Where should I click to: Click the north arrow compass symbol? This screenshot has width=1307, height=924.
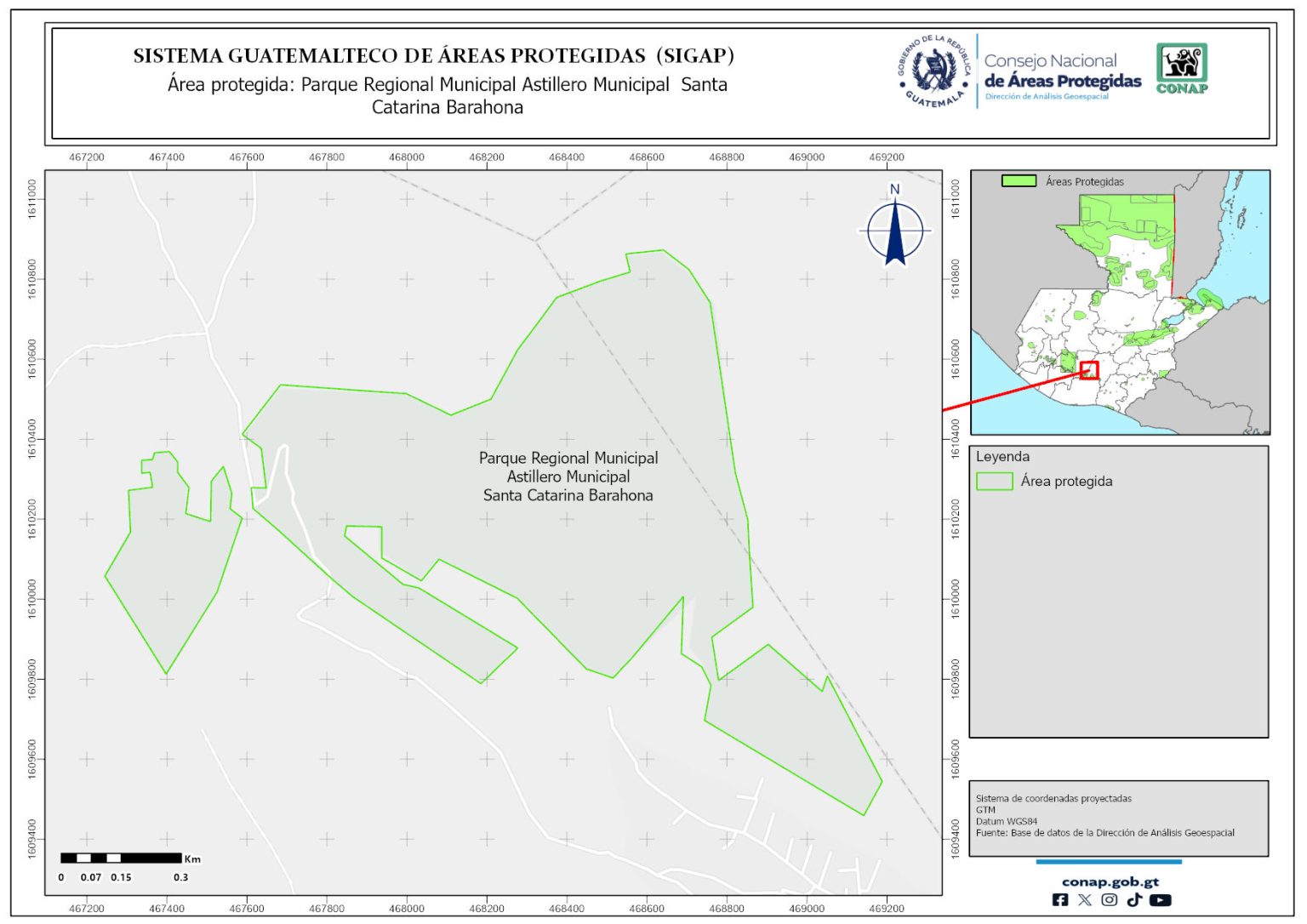point(894,228)
